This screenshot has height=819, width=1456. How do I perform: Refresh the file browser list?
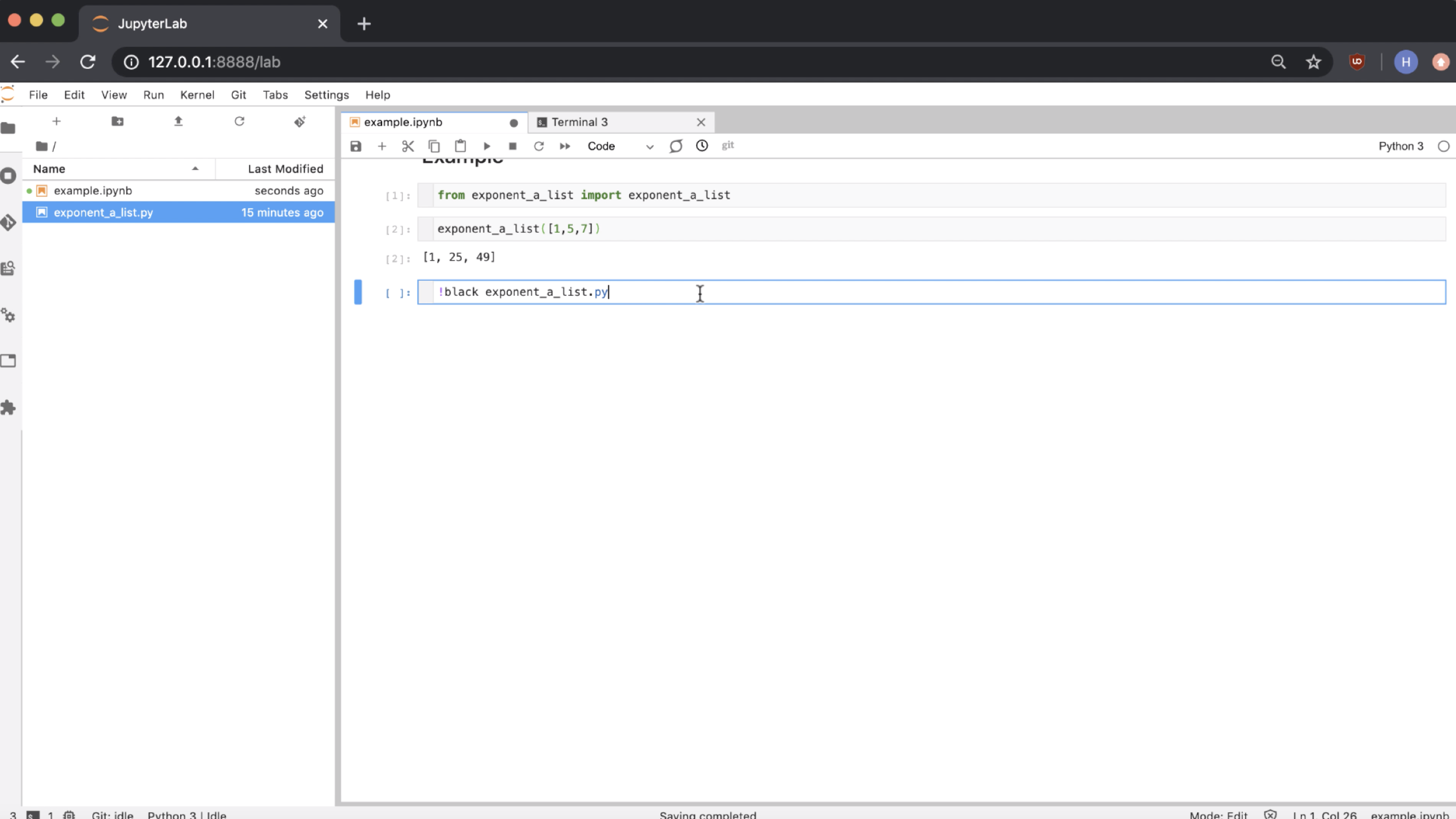pos(239,121)
